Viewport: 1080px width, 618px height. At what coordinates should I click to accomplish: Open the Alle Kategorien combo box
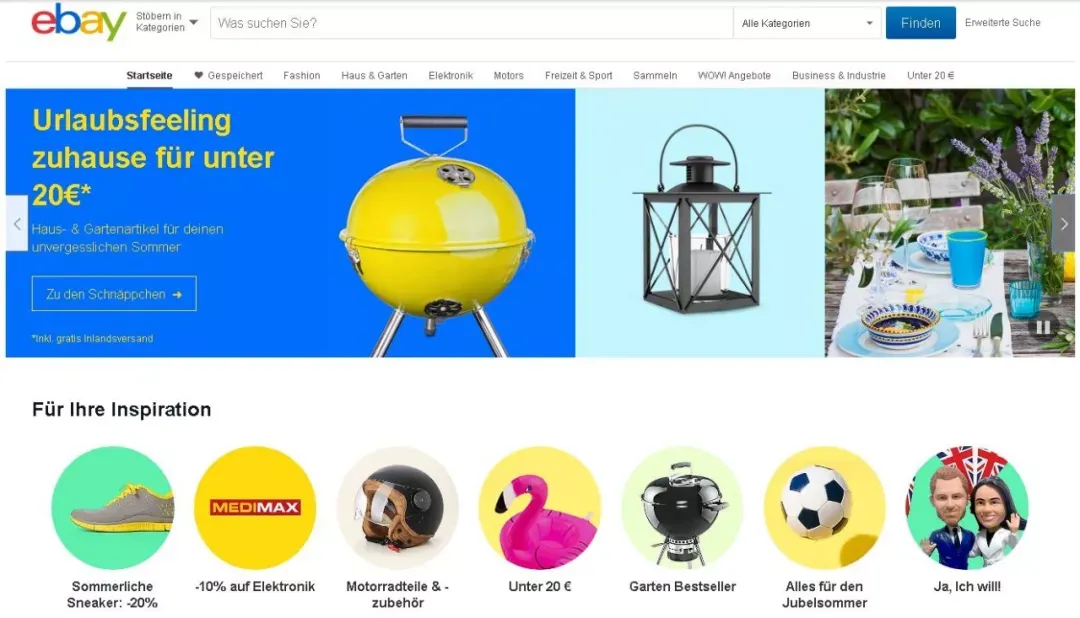pyautogui.click(x=807, y=23)
